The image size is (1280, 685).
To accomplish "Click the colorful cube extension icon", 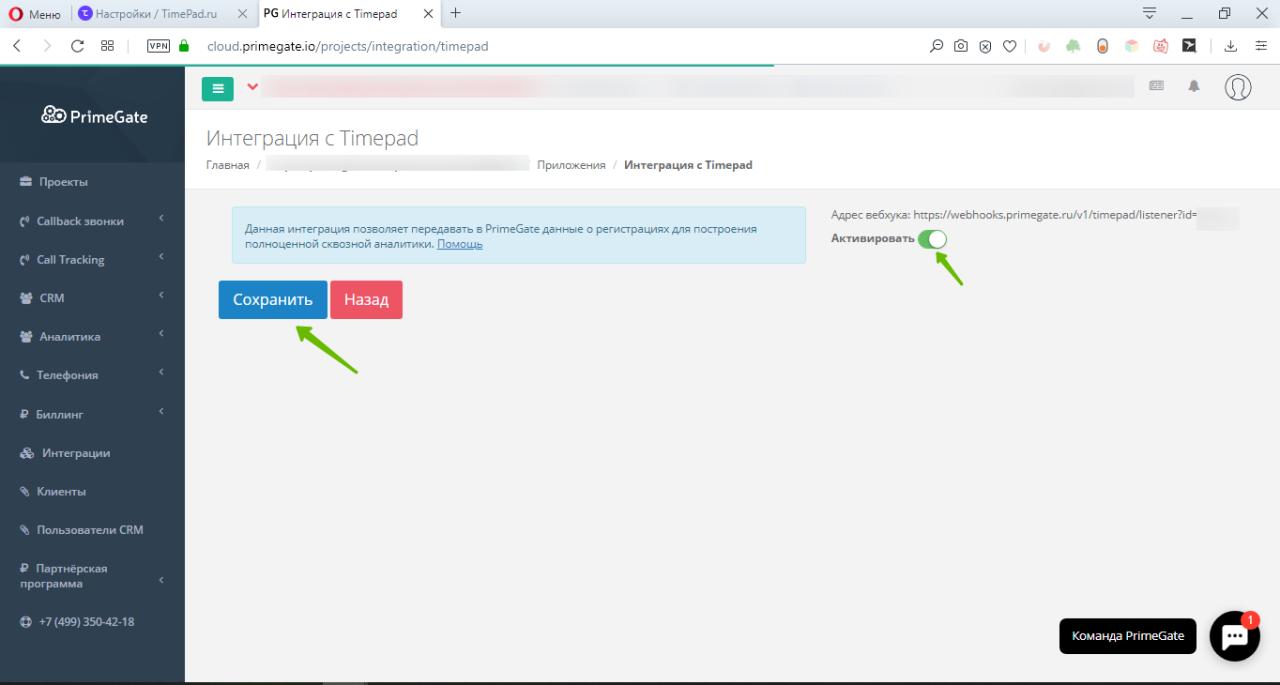I will (1132, 46).
